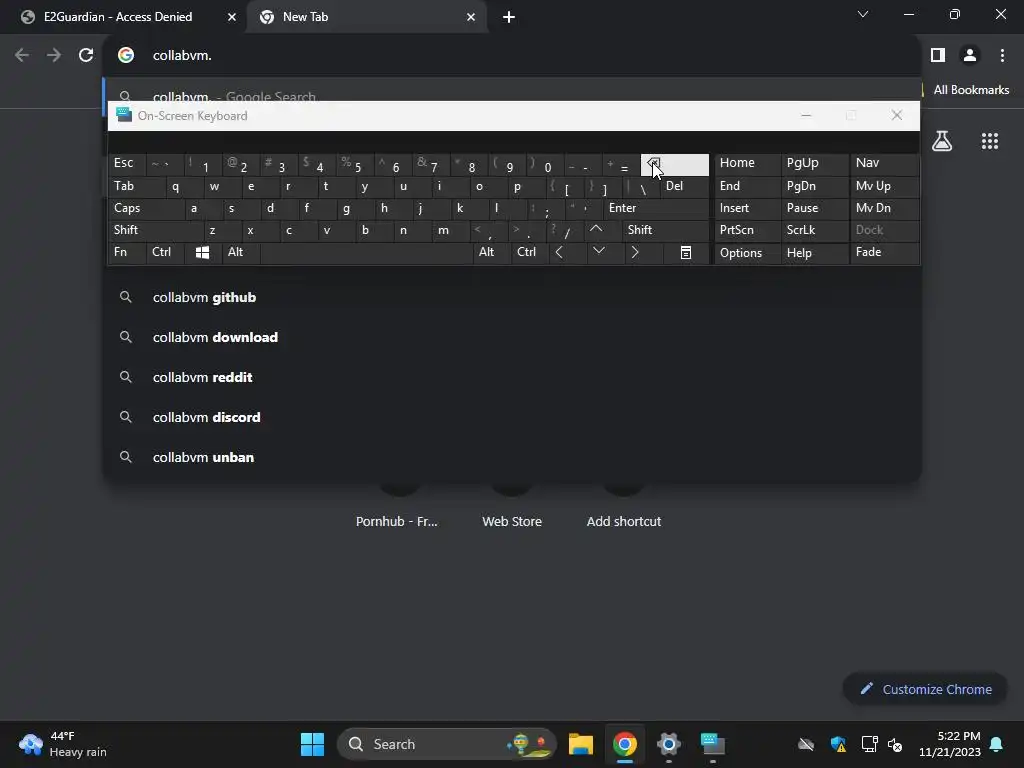The height and width of the screenshot is (768, 1024).
Task: Reload the page with the refresh icon
Action: [x=86, y=56]
